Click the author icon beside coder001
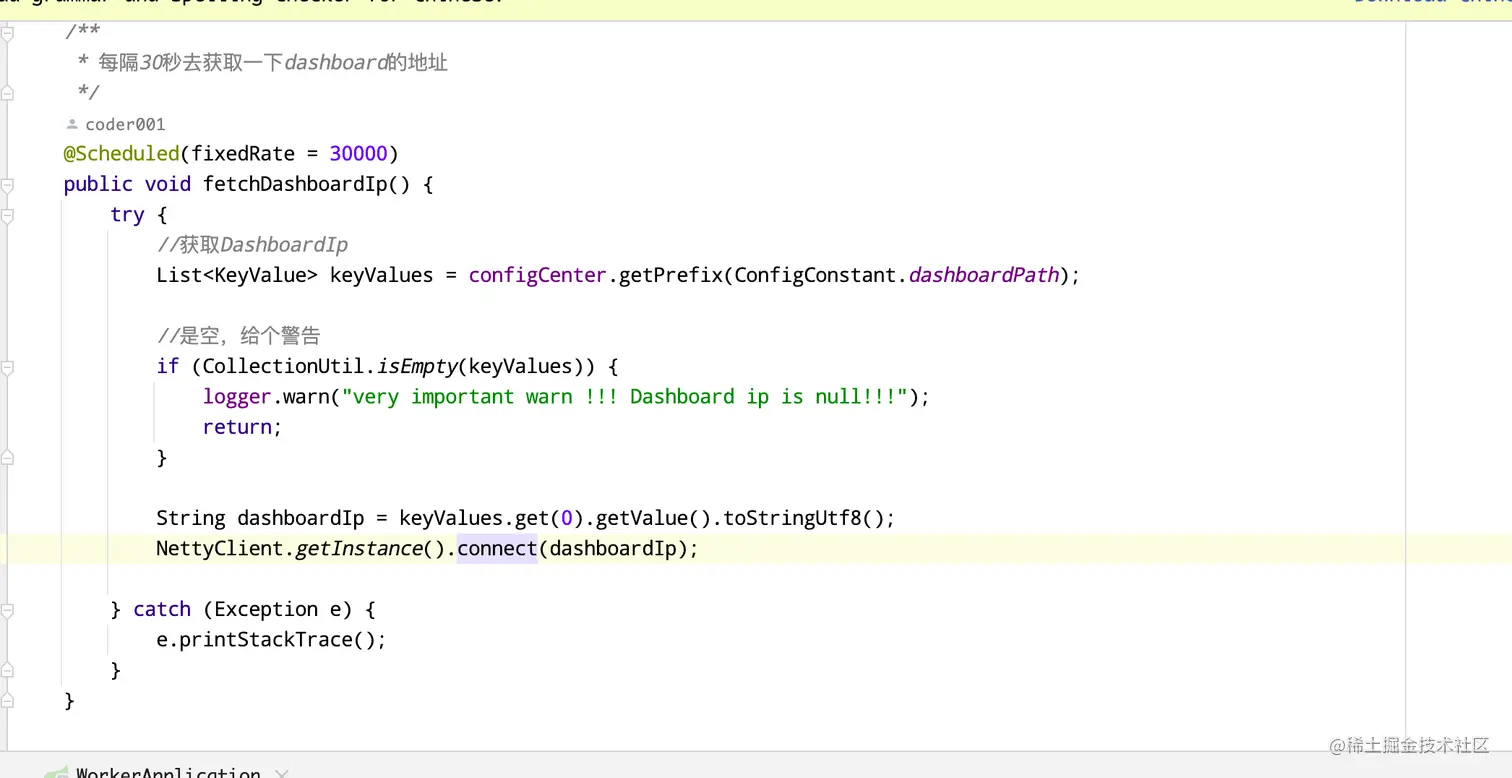 point(72,125)
